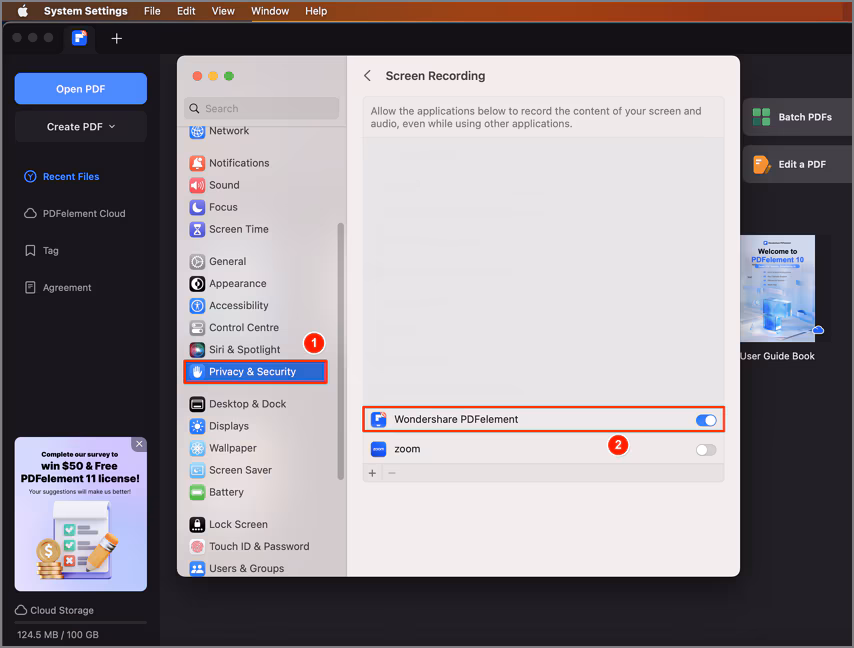This screenshot has width=854, height=648.
Task: Click the zoom app icon in list
Action: tap(378, 449)
